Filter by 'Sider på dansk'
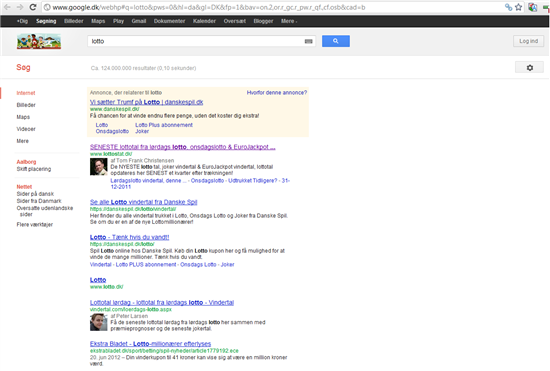The image size is (550, 371). coord(35,194)
